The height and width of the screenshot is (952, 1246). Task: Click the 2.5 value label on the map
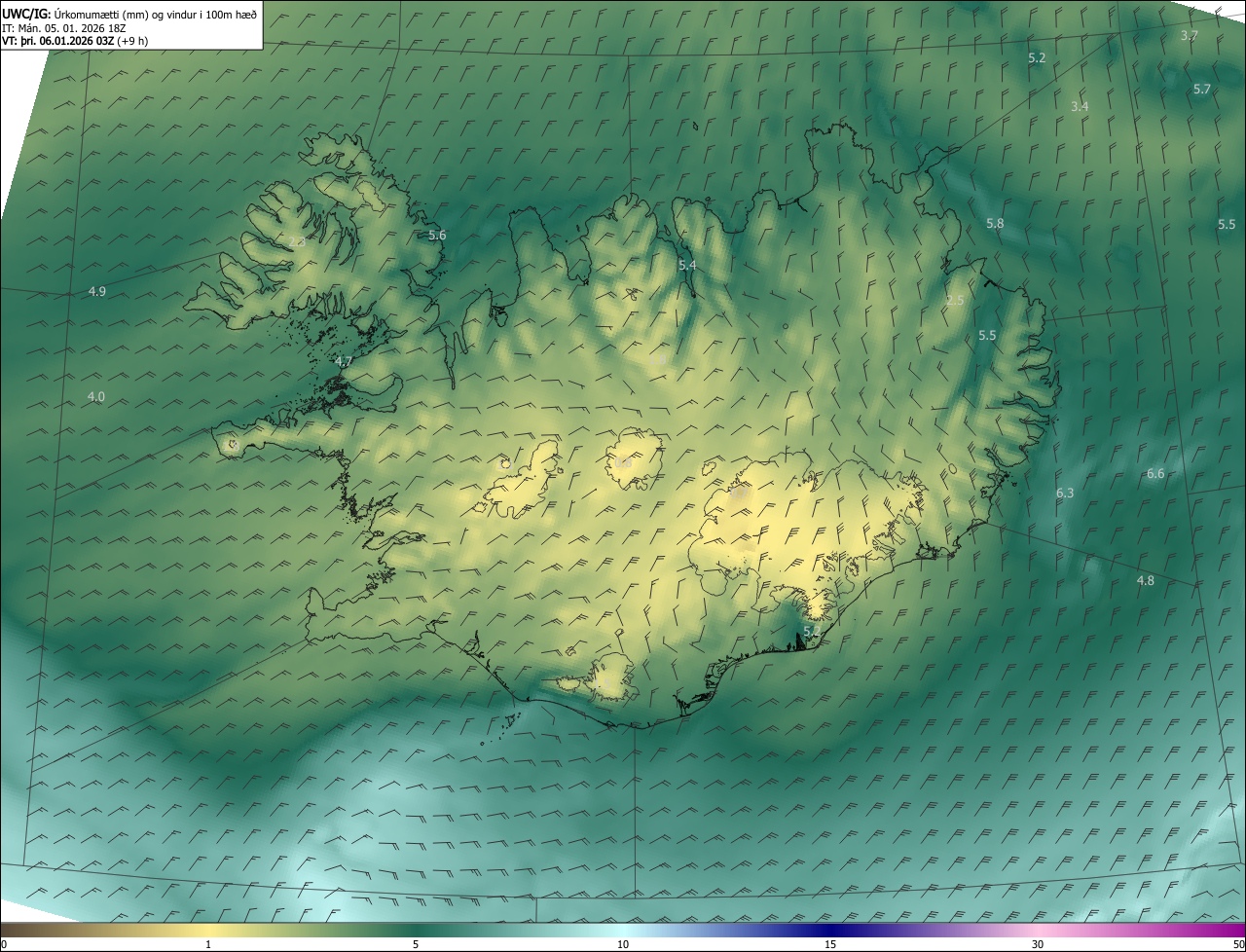tap(955, 301)
